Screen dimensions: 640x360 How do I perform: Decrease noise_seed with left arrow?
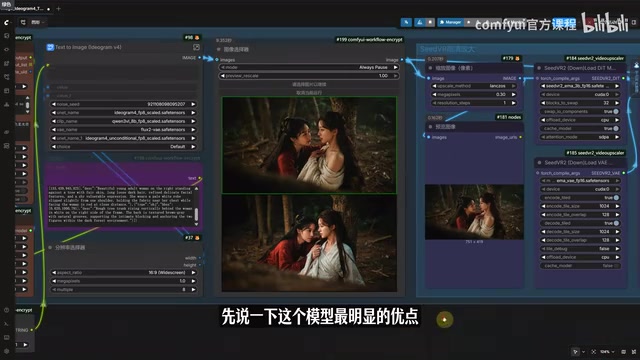(x=53, y=104)
